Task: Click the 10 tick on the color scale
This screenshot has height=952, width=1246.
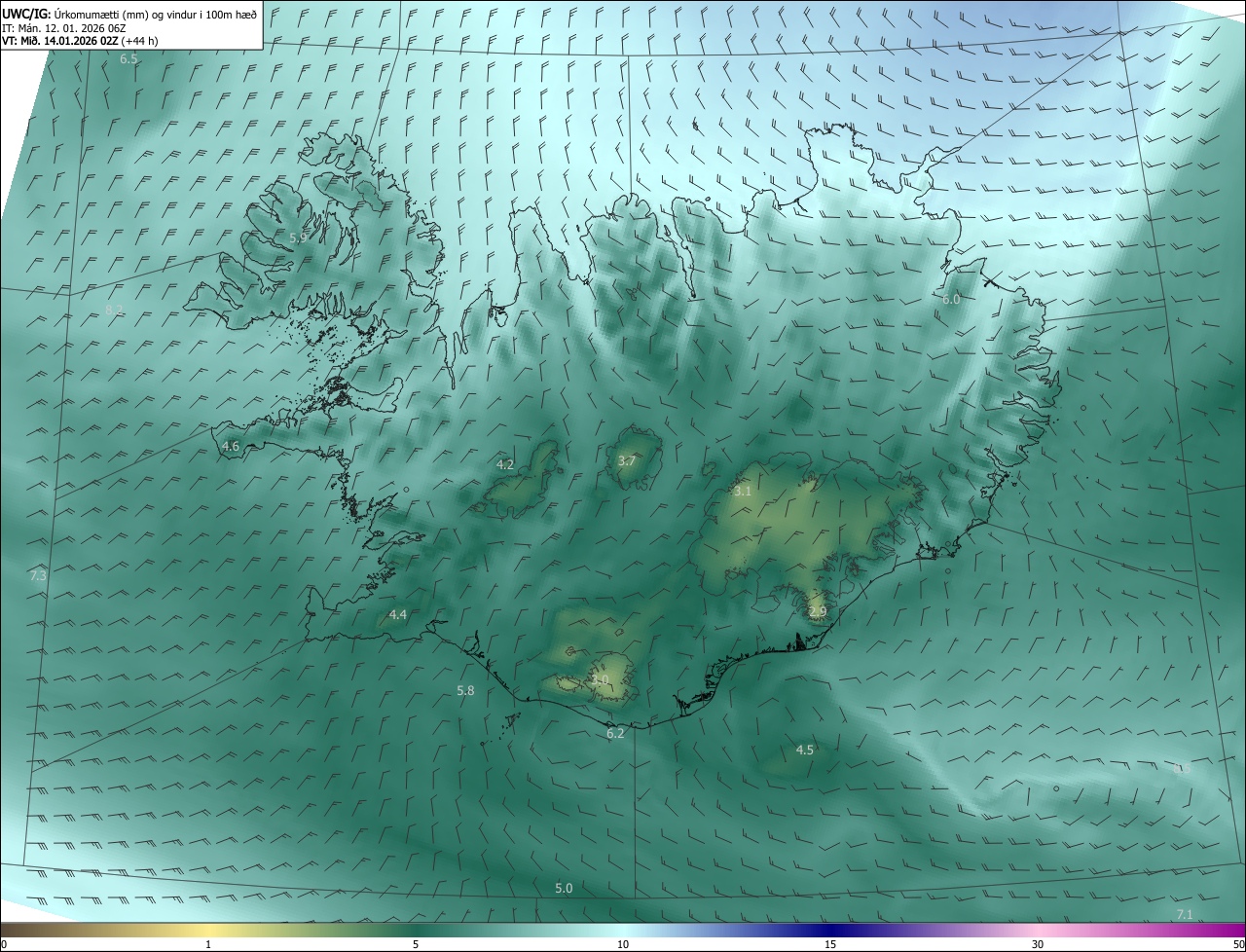Action: 623,945
